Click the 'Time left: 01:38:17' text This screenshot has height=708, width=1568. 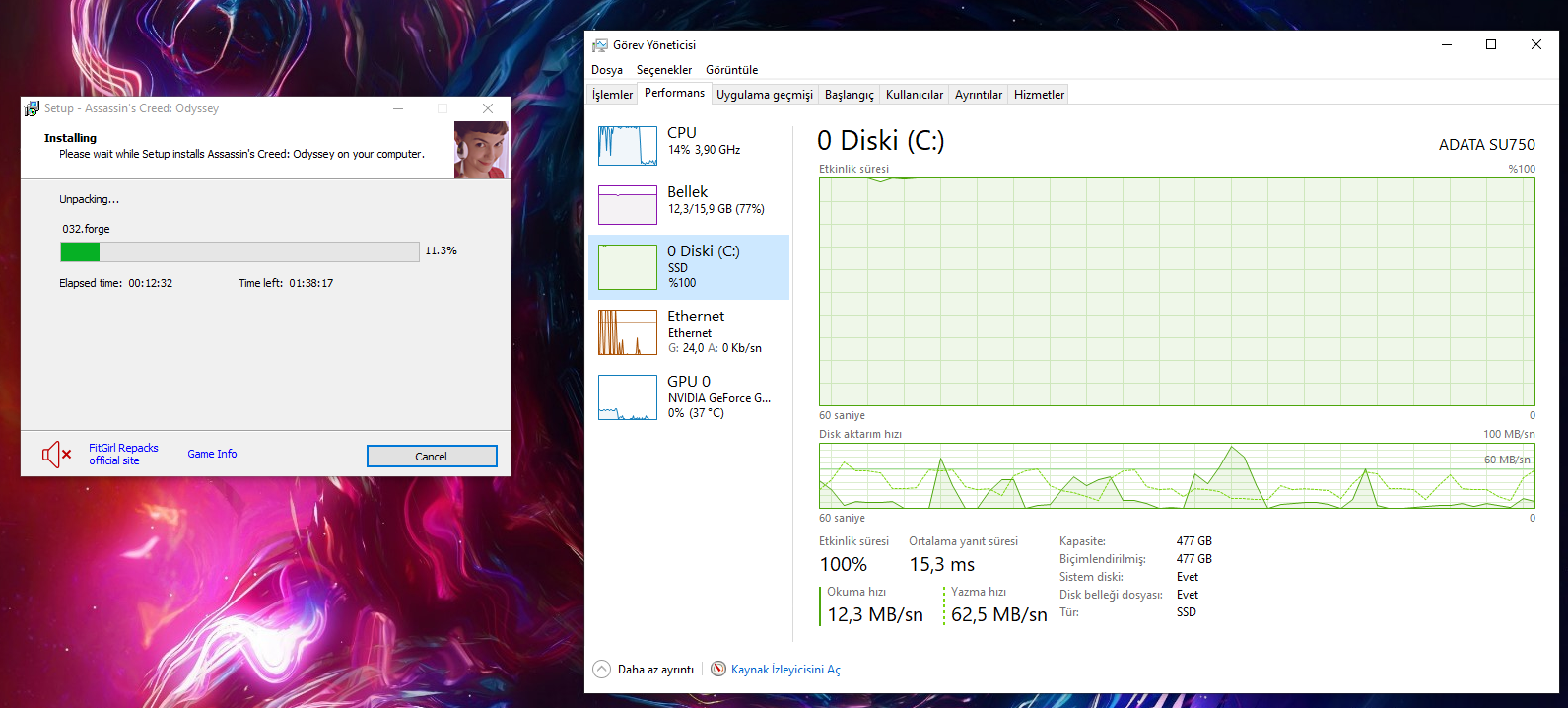tap(286, 283)
